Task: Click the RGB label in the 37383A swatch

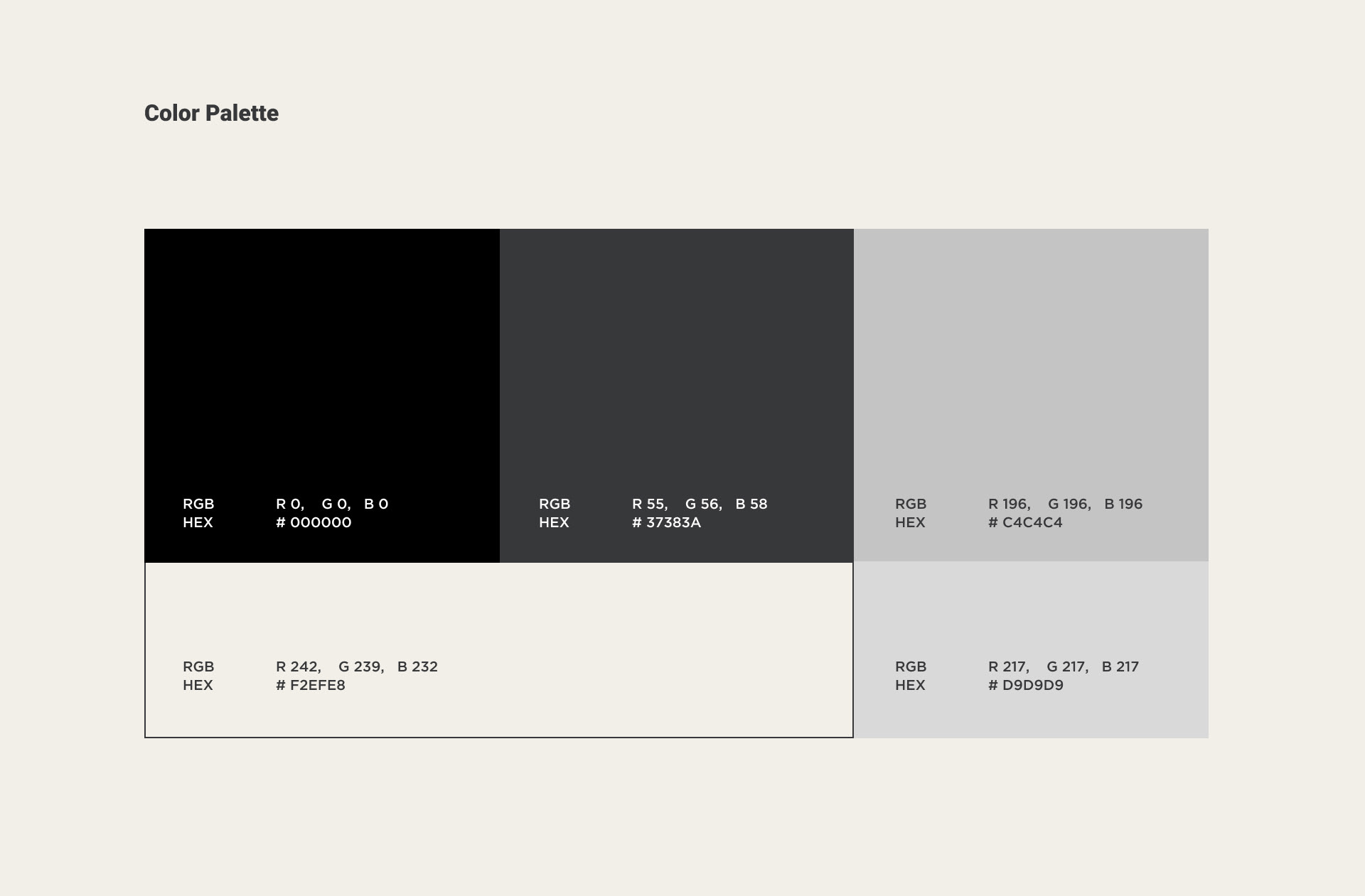Action: coord(555,504)
